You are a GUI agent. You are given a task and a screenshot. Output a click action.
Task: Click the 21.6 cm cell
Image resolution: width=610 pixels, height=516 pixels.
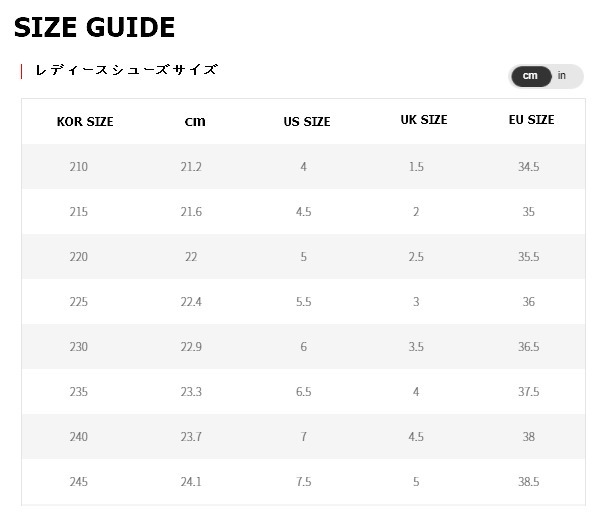(x=191, y=212)
